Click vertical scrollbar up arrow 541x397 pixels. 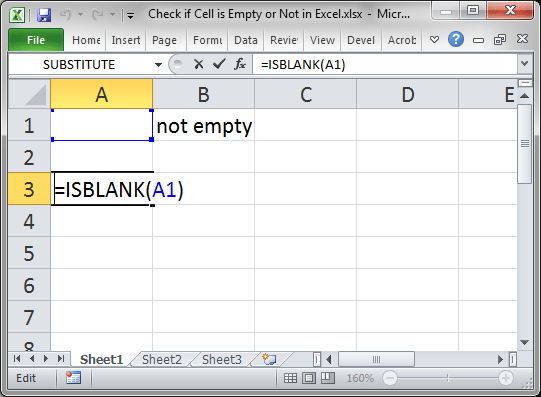click(x=524, y=96)
